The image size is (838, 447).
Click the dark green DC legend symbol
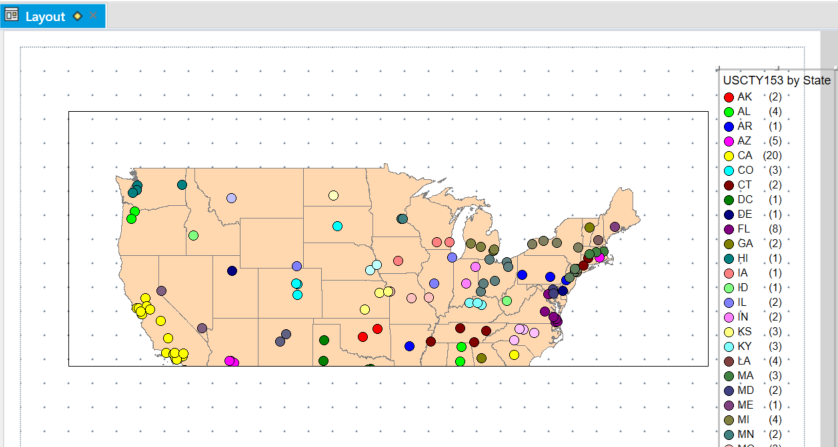point(729,200)
